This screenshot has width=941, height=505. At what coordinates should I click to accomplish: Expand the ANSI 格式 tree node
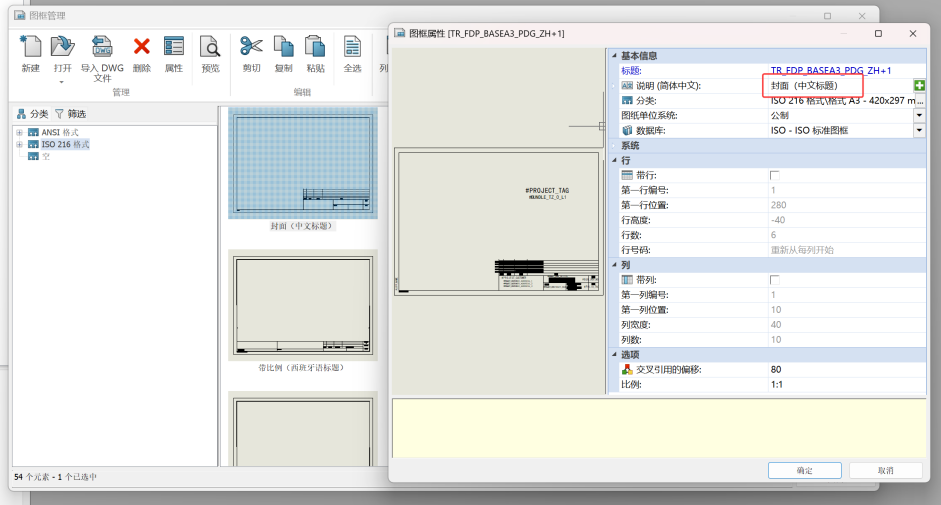(19, 132)
